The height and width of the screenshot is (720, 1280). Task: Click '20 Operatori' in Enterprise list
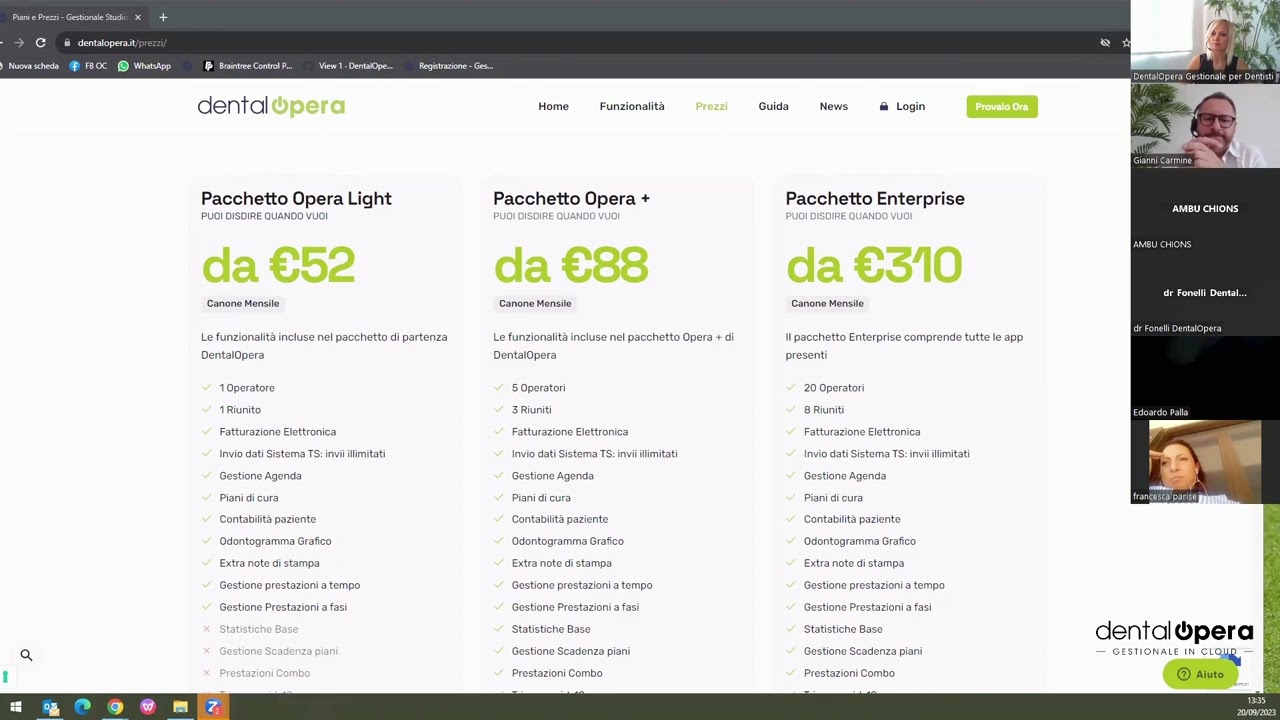(834, 388)
